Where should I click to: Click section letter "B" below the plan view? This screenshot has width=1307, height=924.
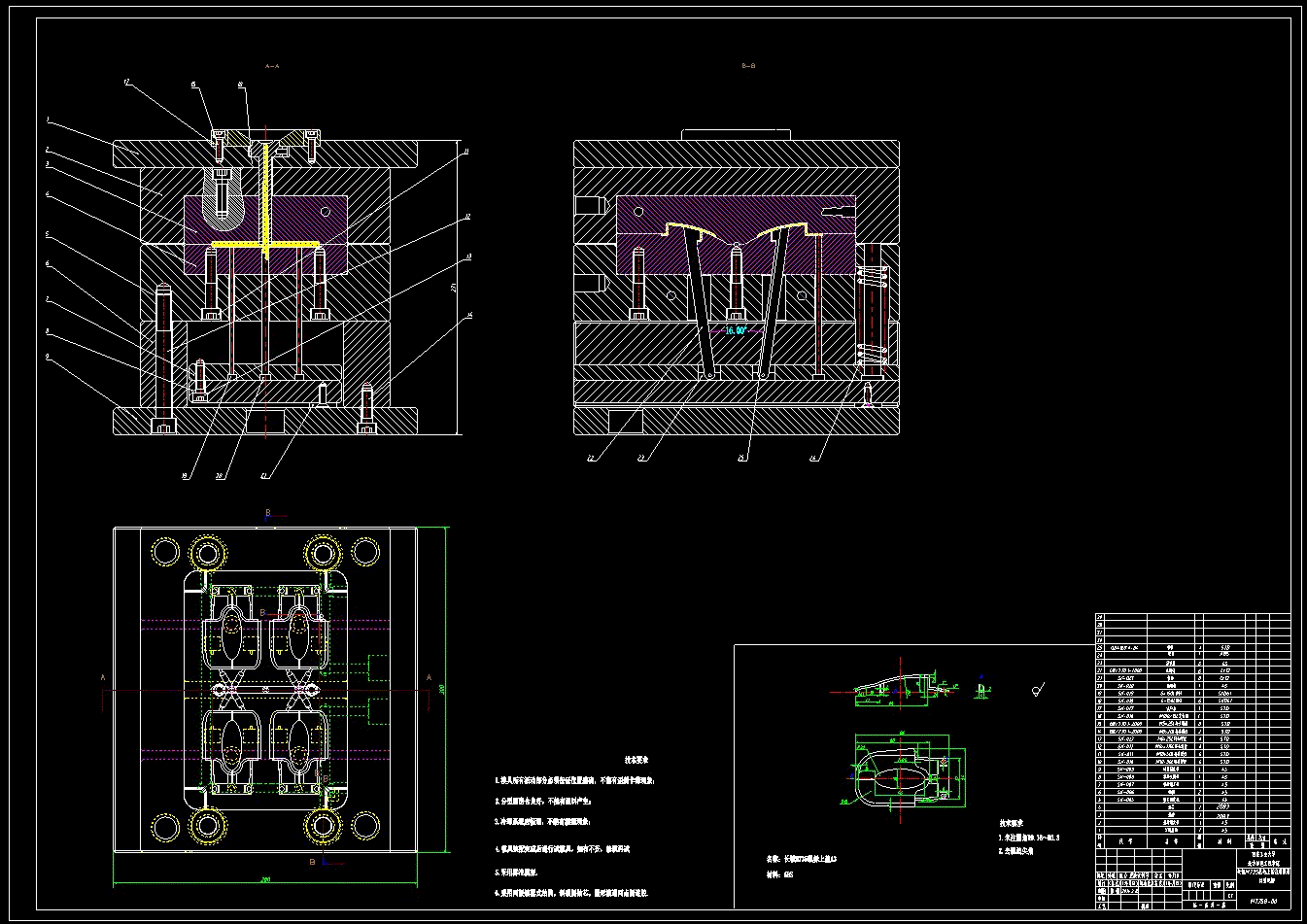pyautogui.click(x=312, y=861)
